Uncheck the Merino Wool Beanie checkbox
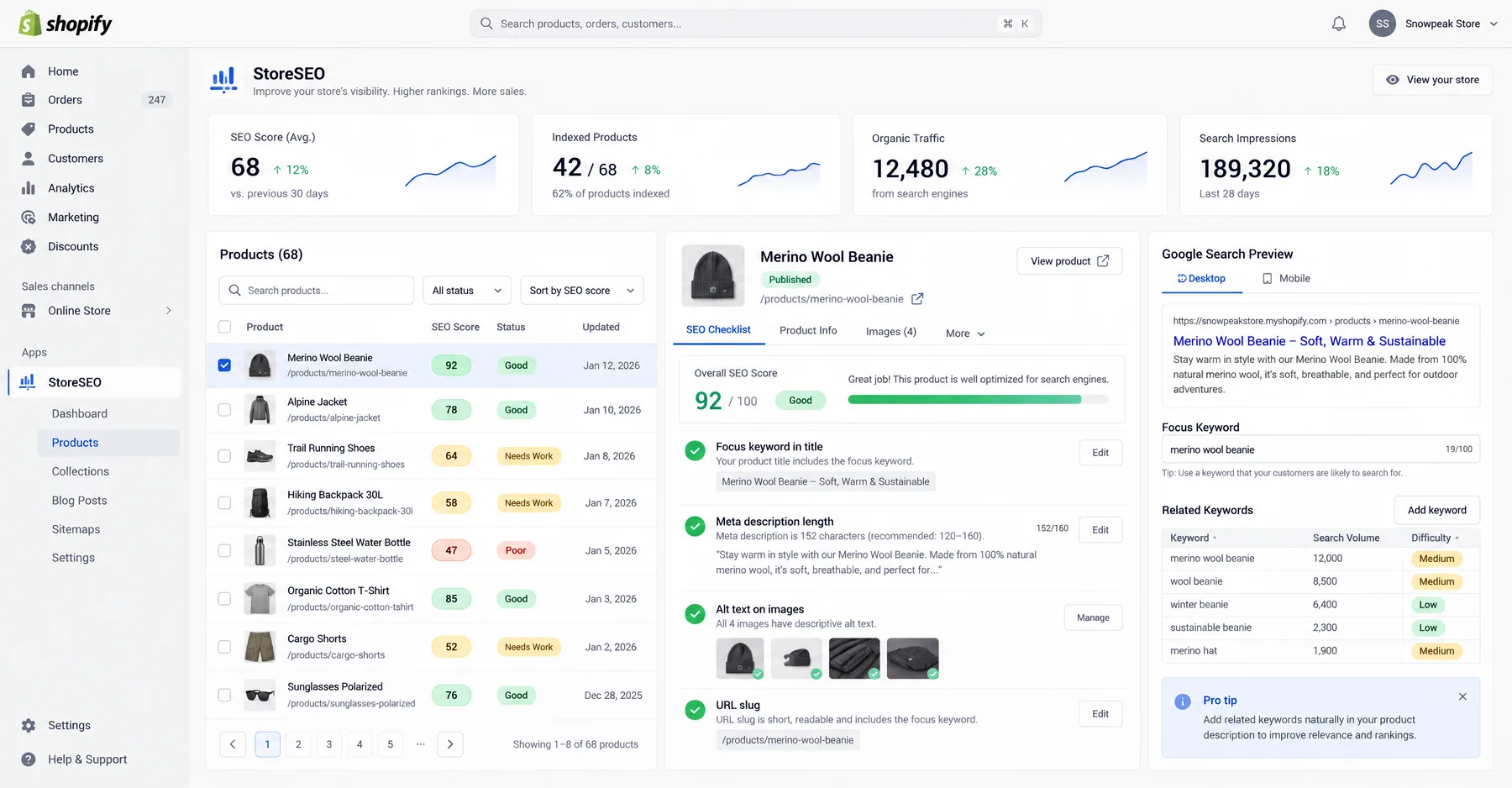 pyautogui.click(x=224, y=365)
